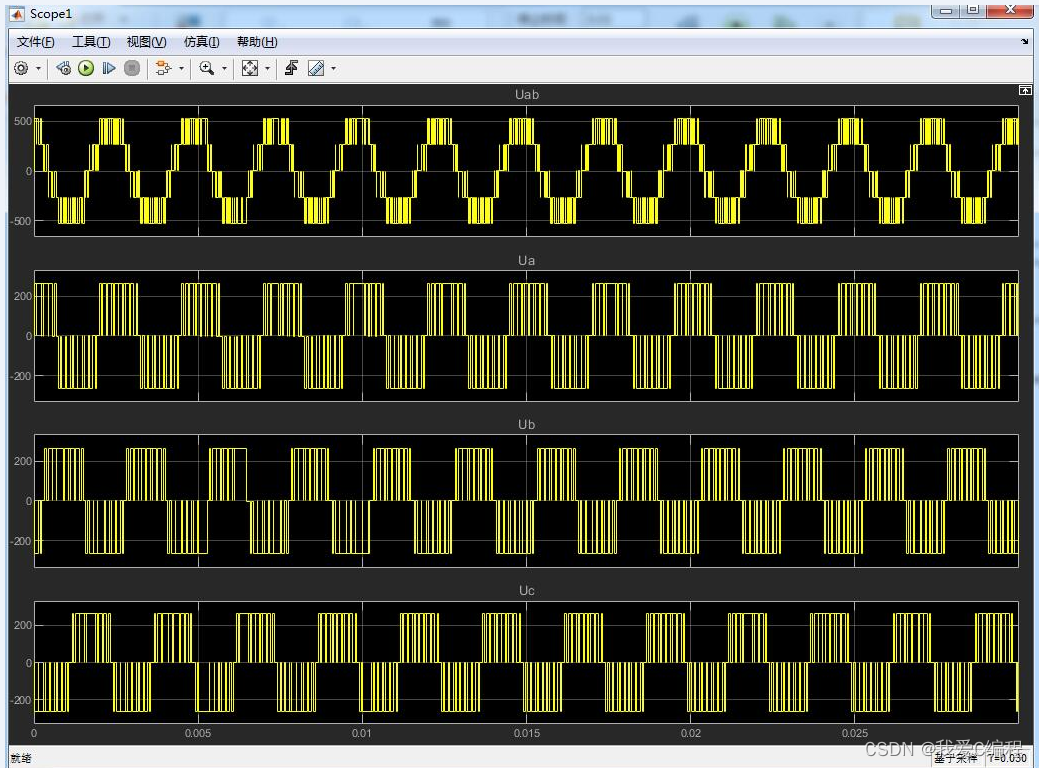Stop the running simulation

pyautogui.click(x=133, y=68)
